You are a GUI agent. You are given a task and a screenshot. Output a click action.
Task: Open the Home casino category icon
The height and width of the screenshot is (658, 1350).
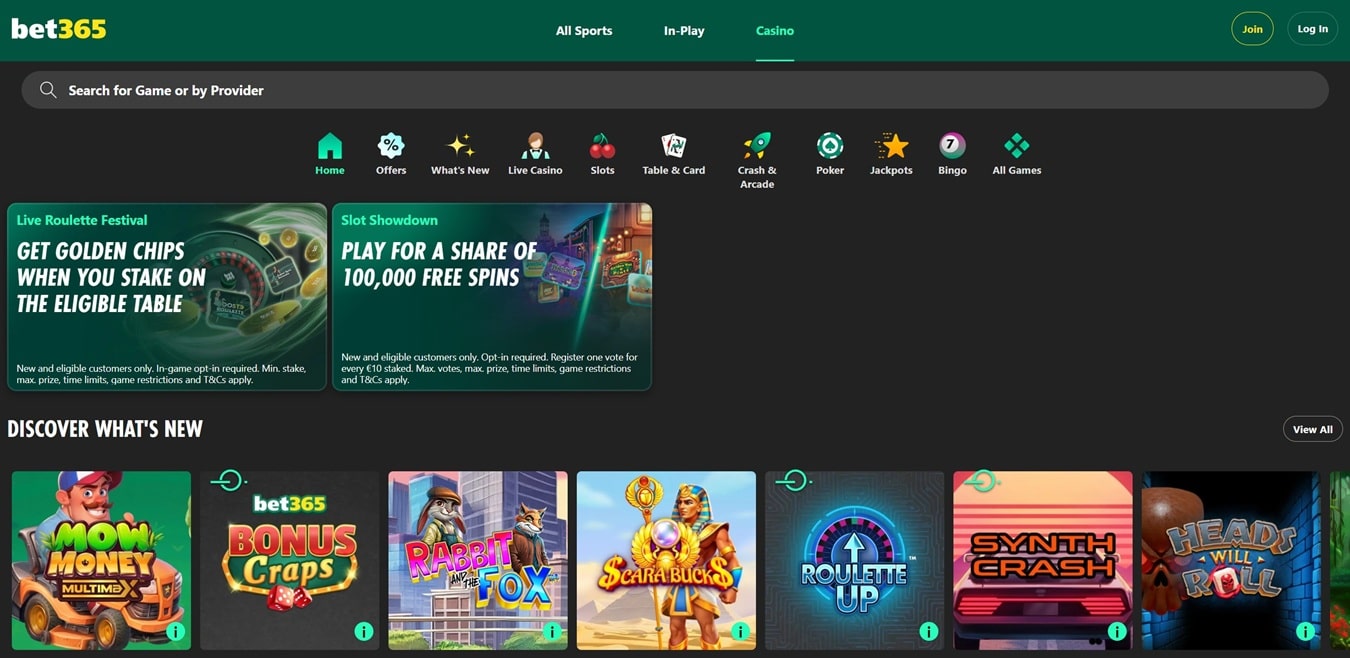click(x=330, y=146)
